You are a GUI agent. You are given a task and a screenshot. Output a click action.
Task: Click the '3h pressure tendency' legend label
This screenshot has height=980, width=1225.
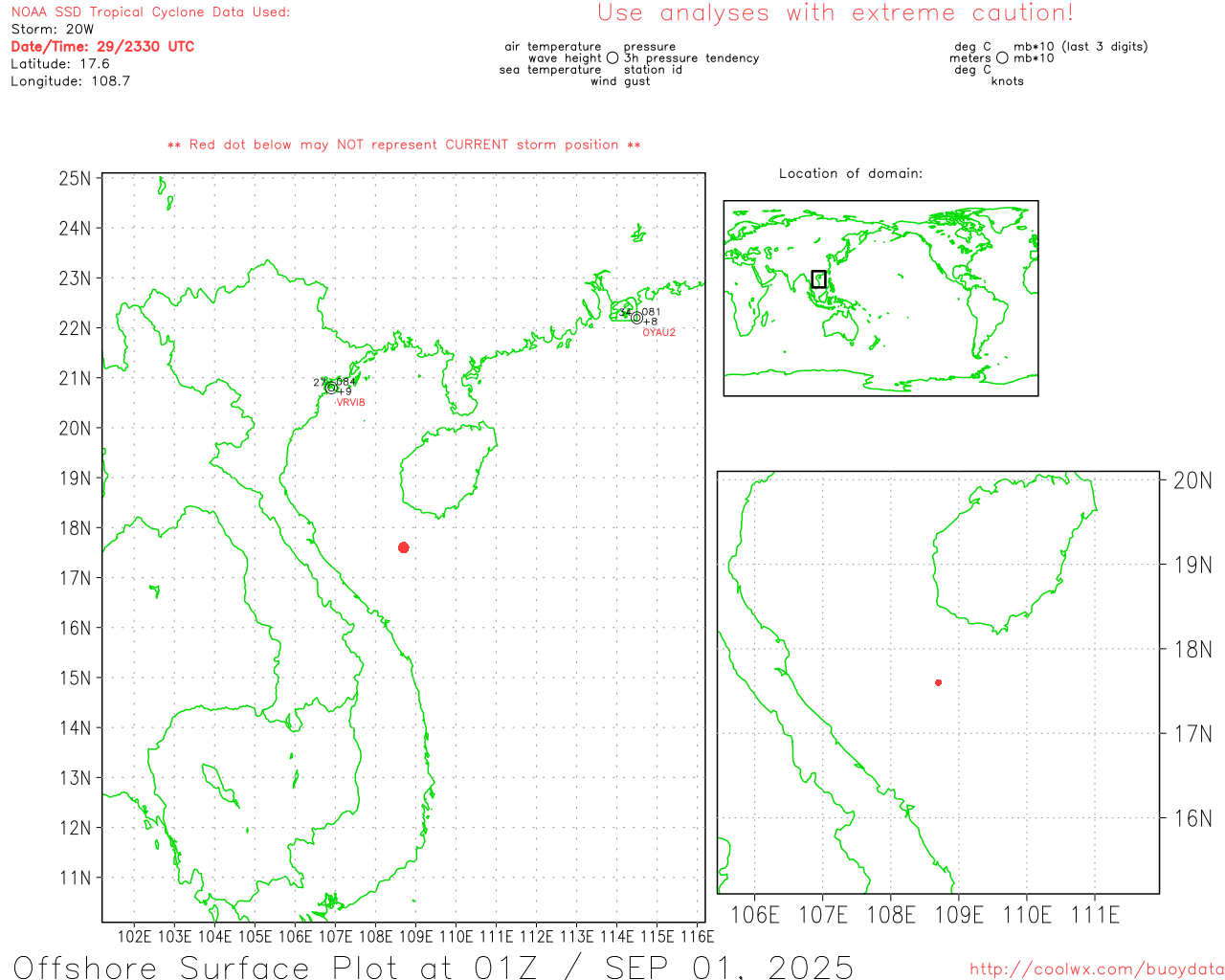(691, 58)
